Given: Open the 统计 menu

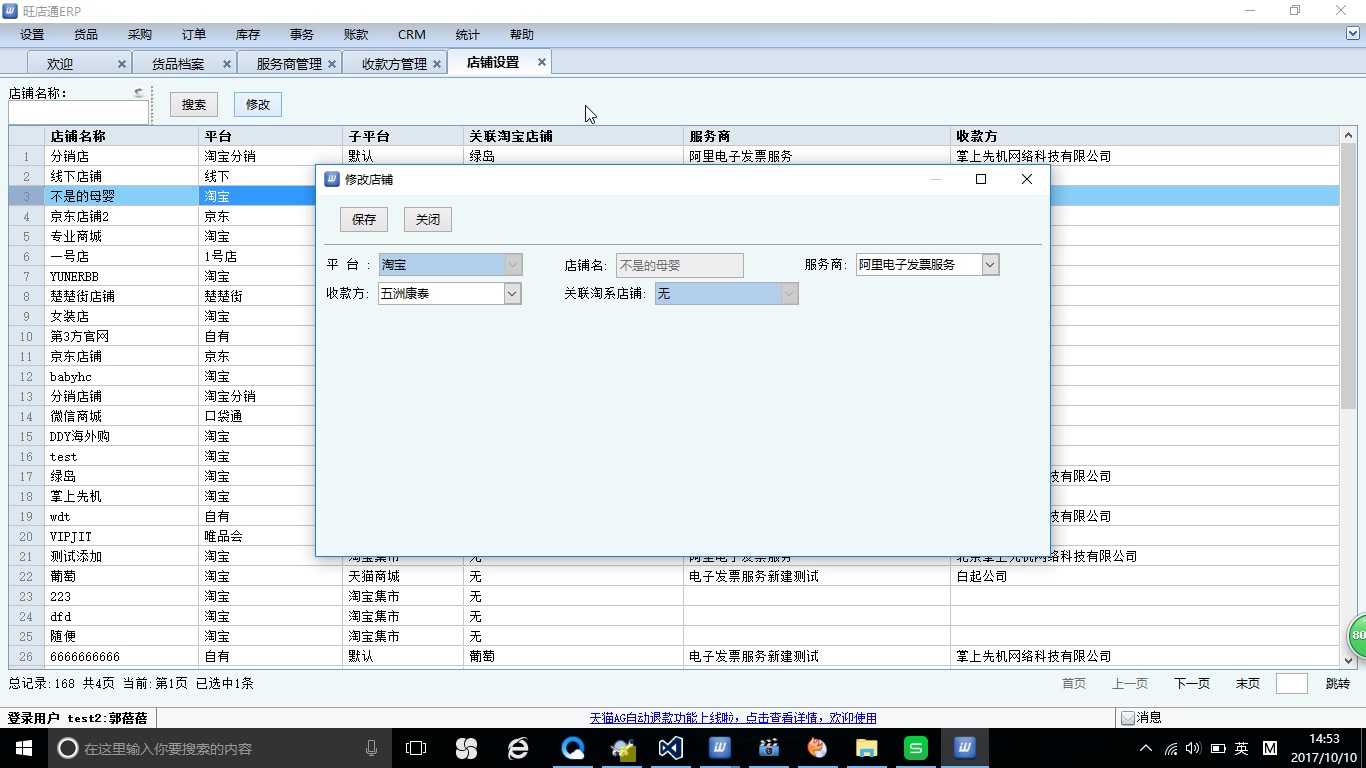Looking at the screenshot, I should (467, 35).
